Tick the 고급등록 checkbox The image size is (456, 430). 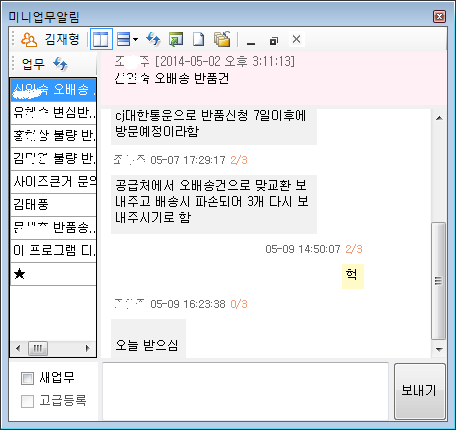[x=27, y=401]
